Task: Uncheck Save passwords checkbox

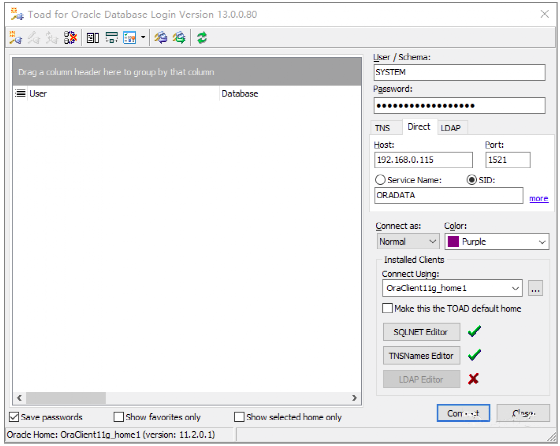Action: [x=14, y=417]
